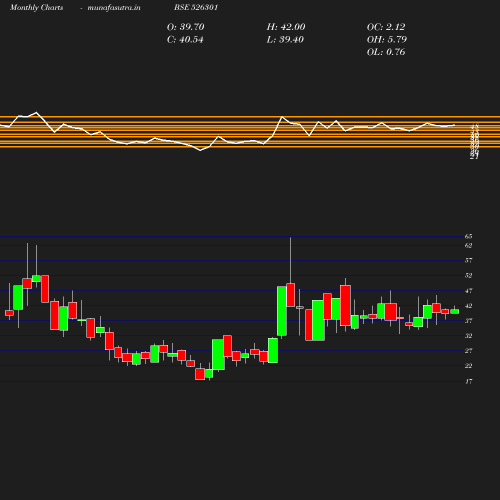The height and width of the screenshot is (500, 500).
Task: Click the 37 price axis label
Action: tap(468, 321)
